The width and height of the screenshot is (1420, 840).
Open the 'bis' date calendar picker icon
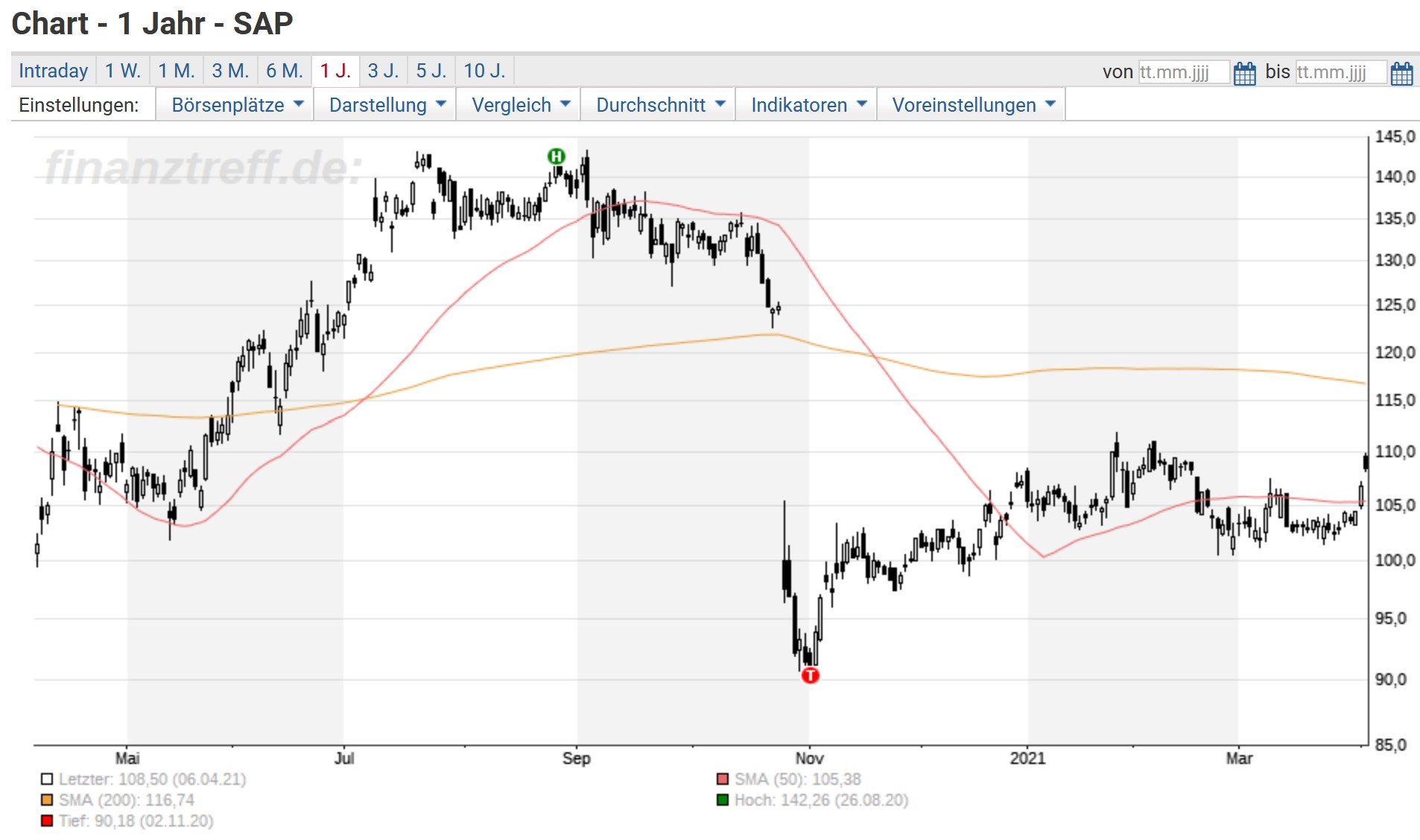[1401, 73]
